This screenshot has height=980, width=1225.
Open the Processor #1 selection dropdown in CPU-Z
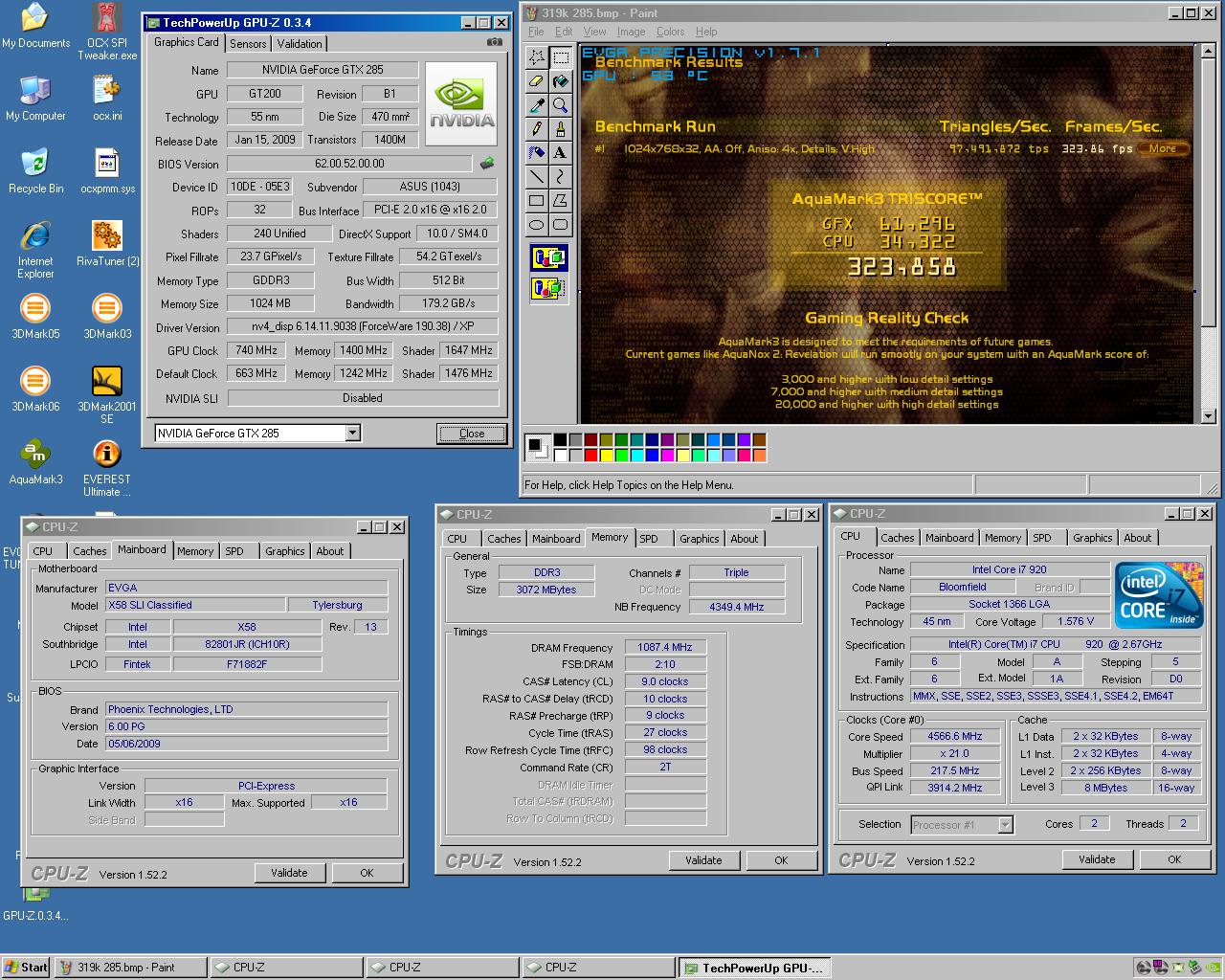pyautogui.click(x=1005, y=825)
